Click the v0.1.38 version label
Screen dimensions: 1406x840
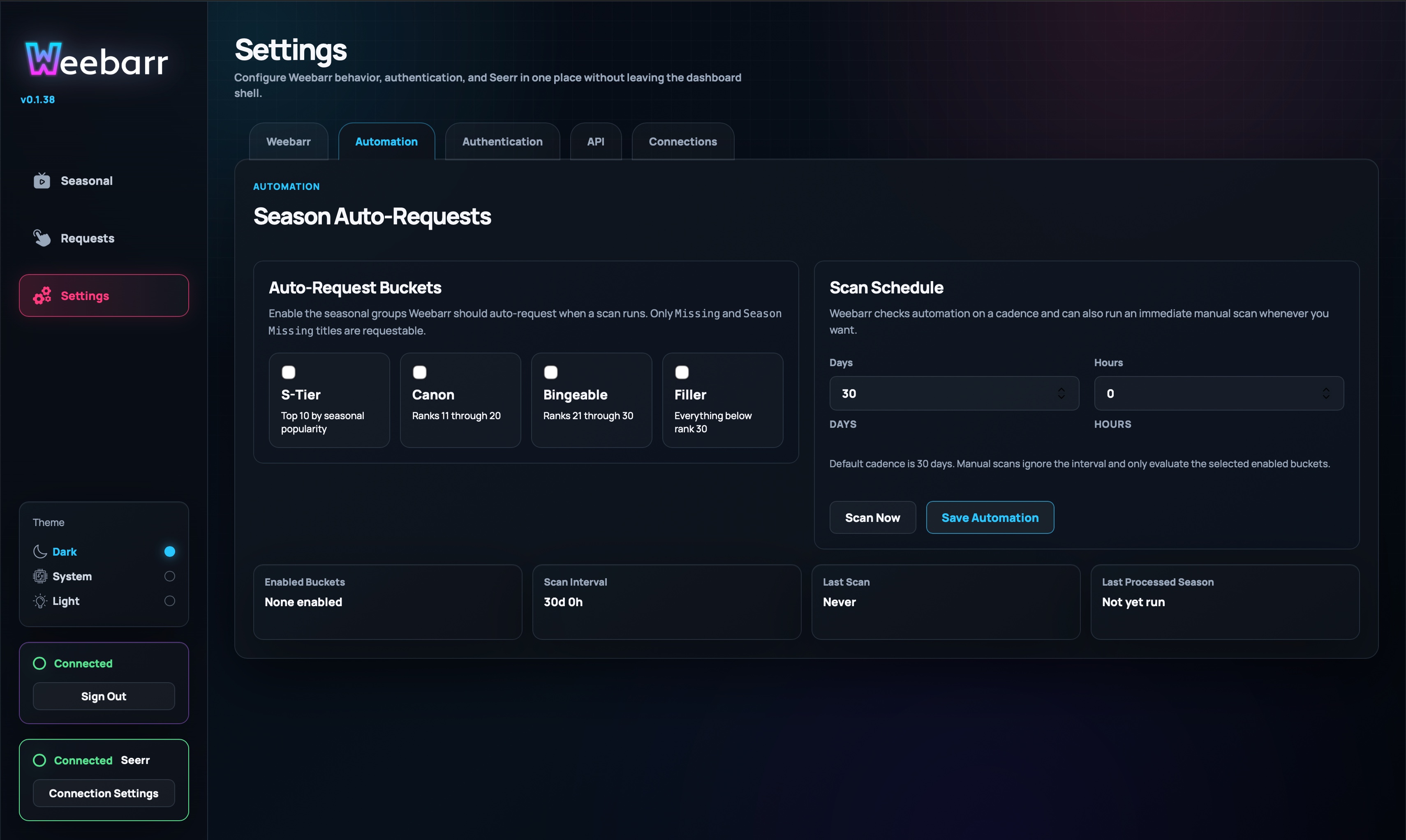click(38, 99)
